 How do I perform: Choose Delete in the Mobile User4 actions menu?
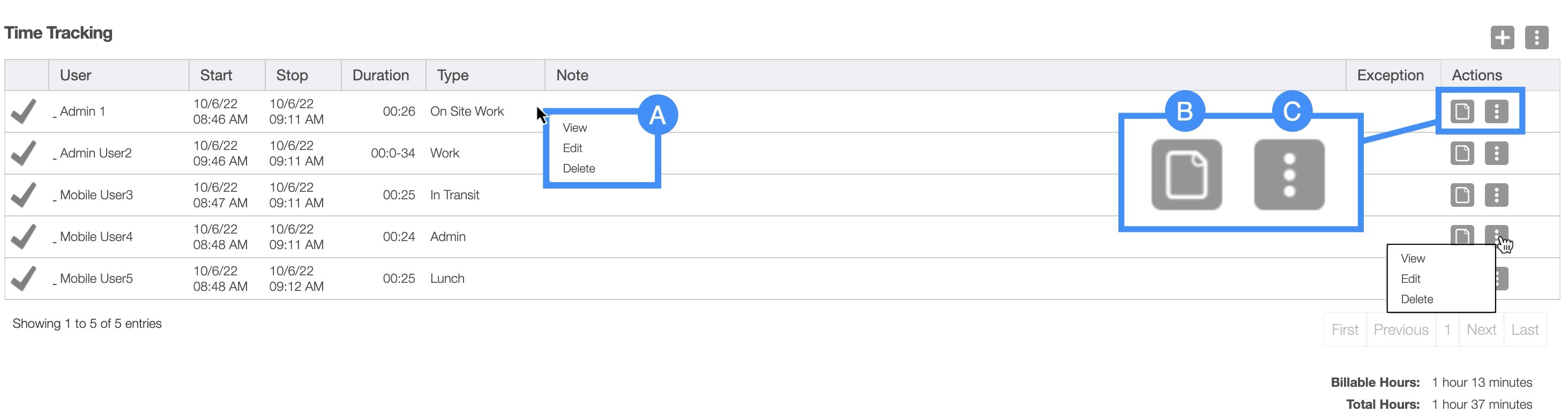point(1416,299)
